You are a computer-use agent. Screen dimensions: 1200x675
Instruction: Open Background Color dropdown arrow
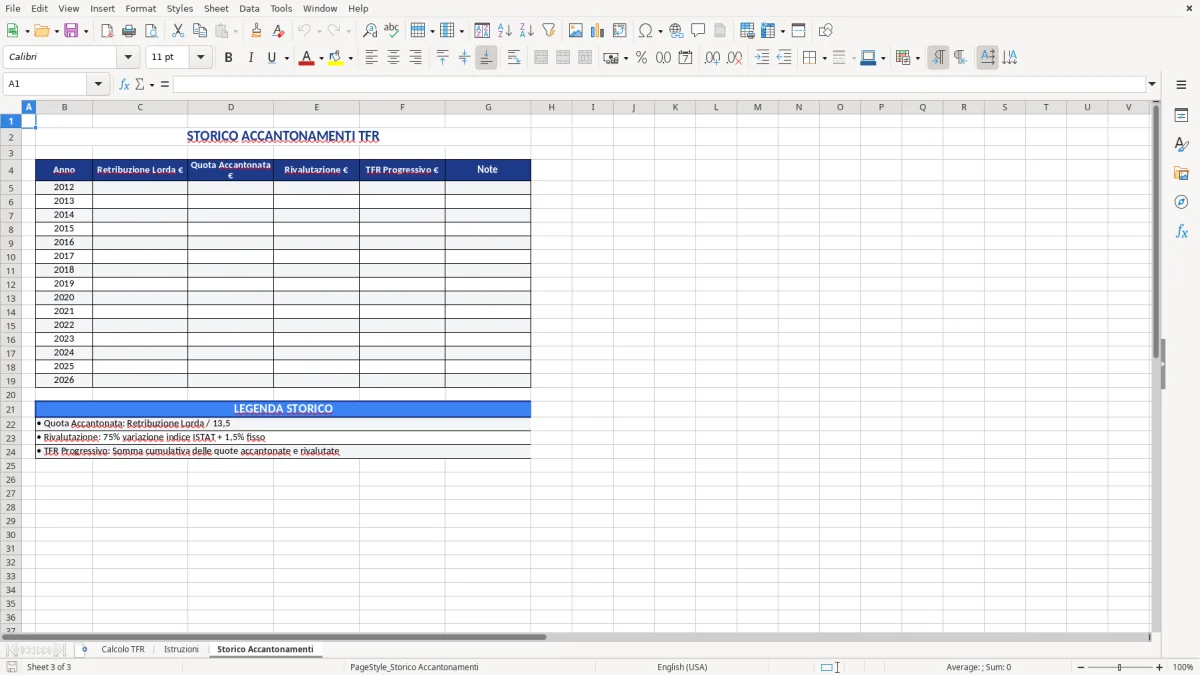tap(350, 58)
